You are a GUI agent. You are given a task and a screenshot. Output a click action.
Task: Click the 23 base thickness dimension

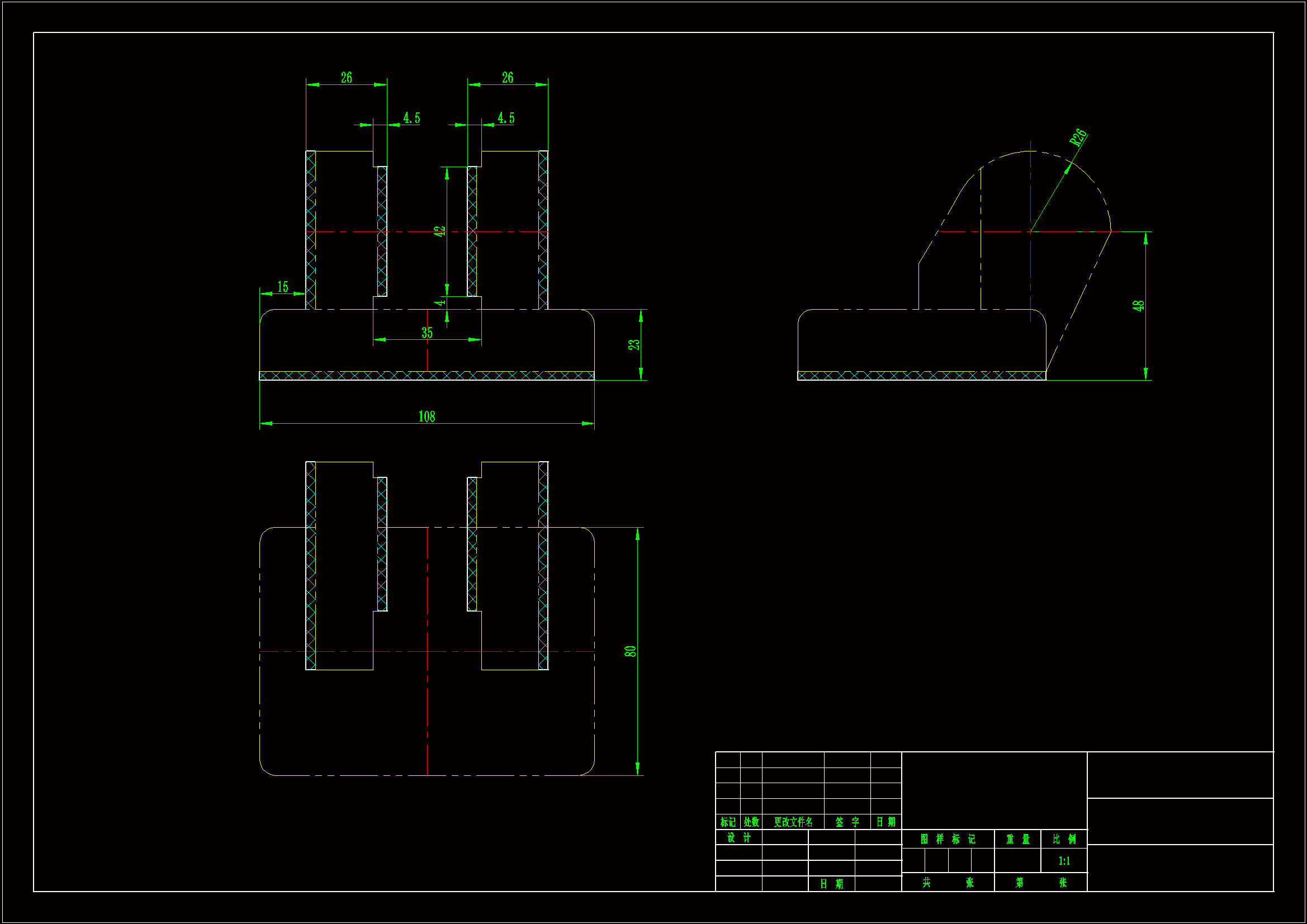tap(633, 344)
